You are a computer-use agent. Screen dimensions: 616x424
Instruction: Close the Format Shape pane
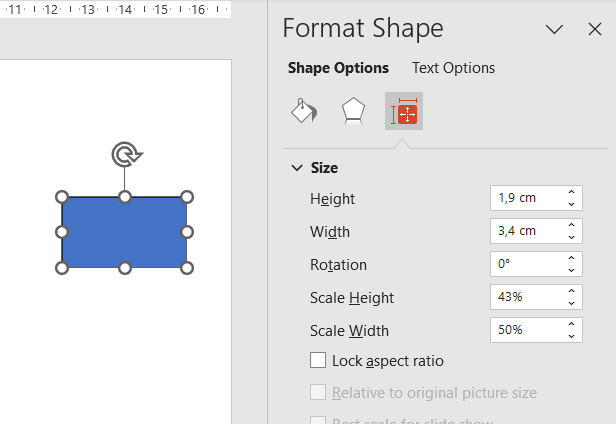[x=594, y=29]
